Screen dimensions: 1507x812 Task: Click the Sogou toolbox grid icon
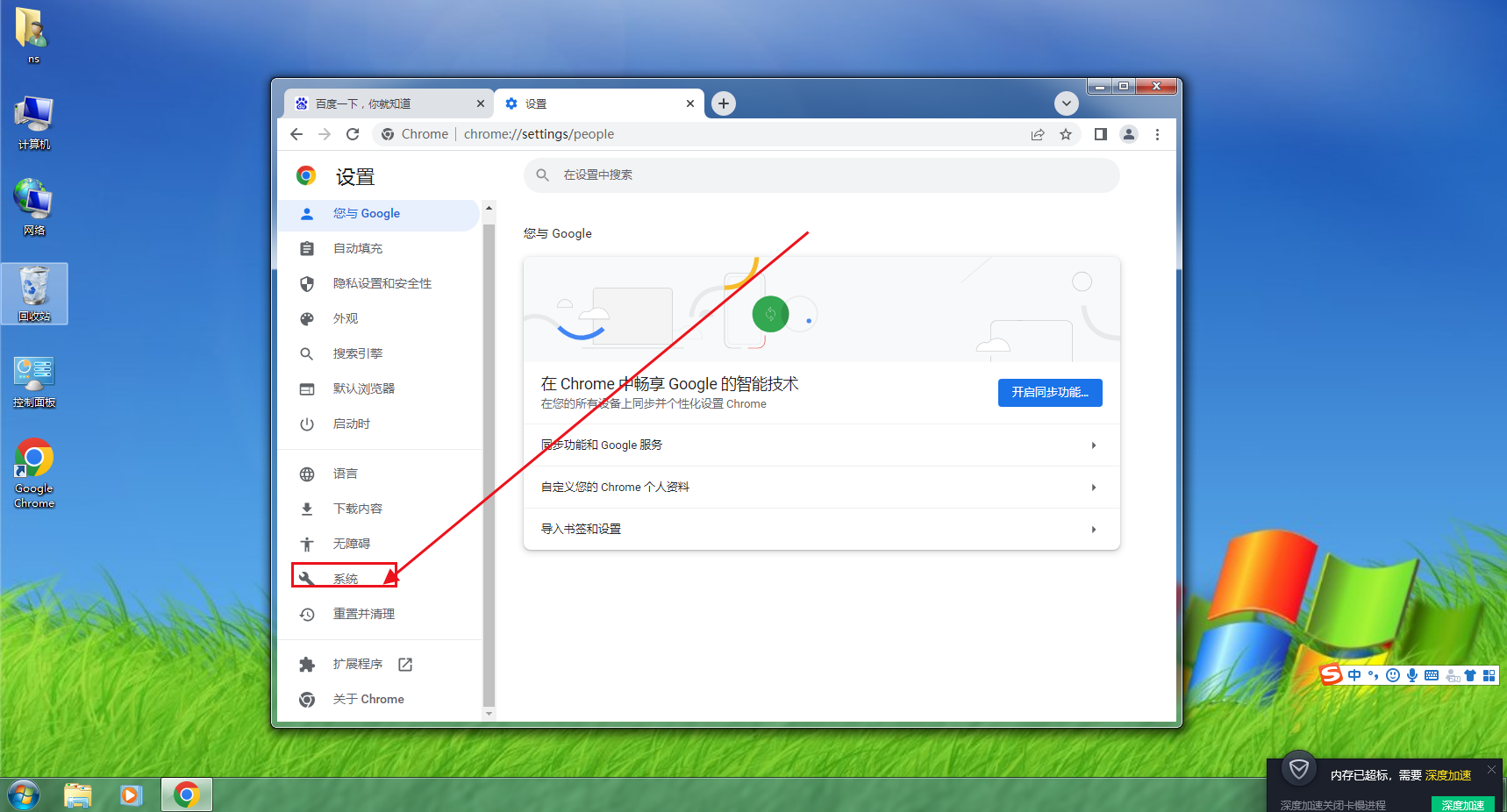pos(1489,675)
